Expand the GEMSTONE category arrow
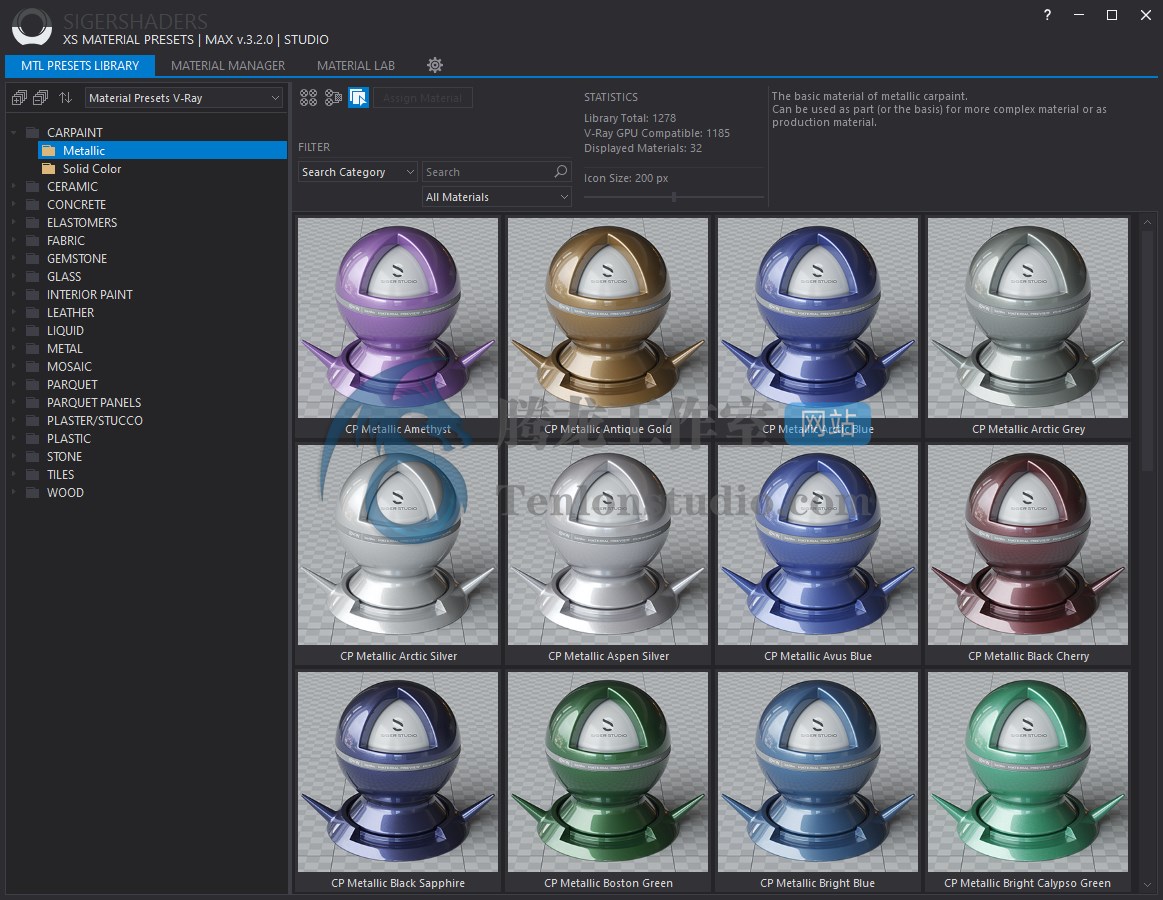This screenshot has width=1163, height=900. [13, 258]
